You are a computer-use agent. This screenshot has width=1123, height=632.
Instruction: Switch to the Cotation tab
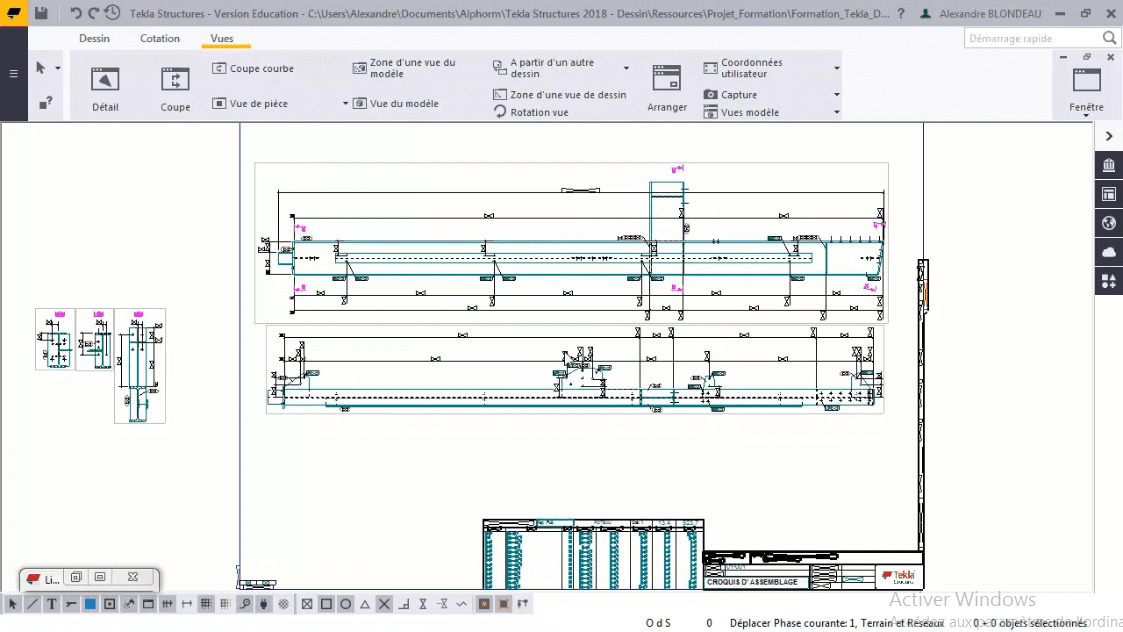click(159, 38)
